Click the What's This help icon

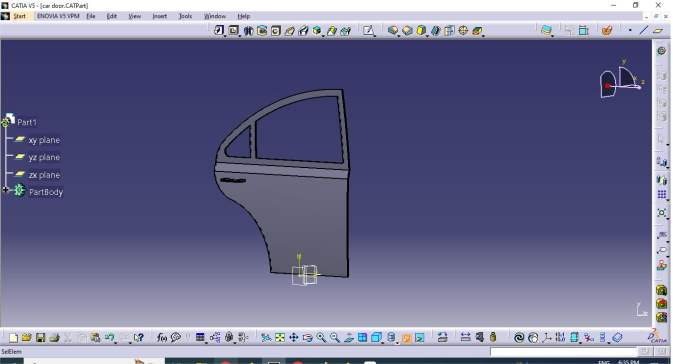click(x=138, y=338)
